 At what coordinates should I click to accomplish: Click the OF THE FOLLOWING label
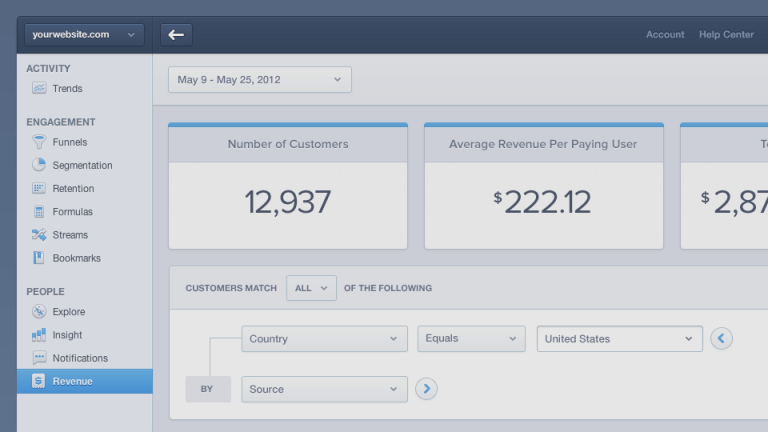tap(388, 288)
